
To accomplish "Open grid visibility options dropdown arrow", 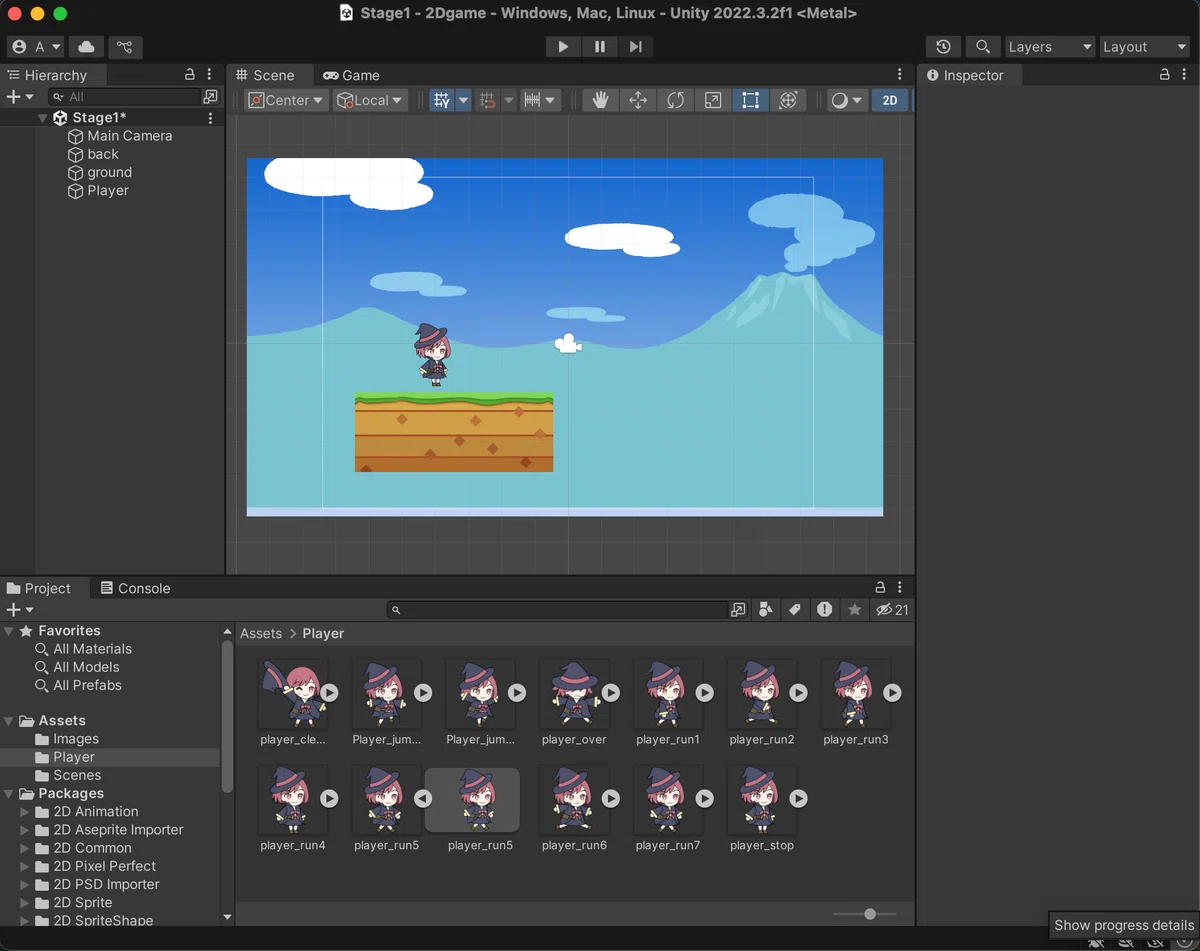I will pos(463,100).
